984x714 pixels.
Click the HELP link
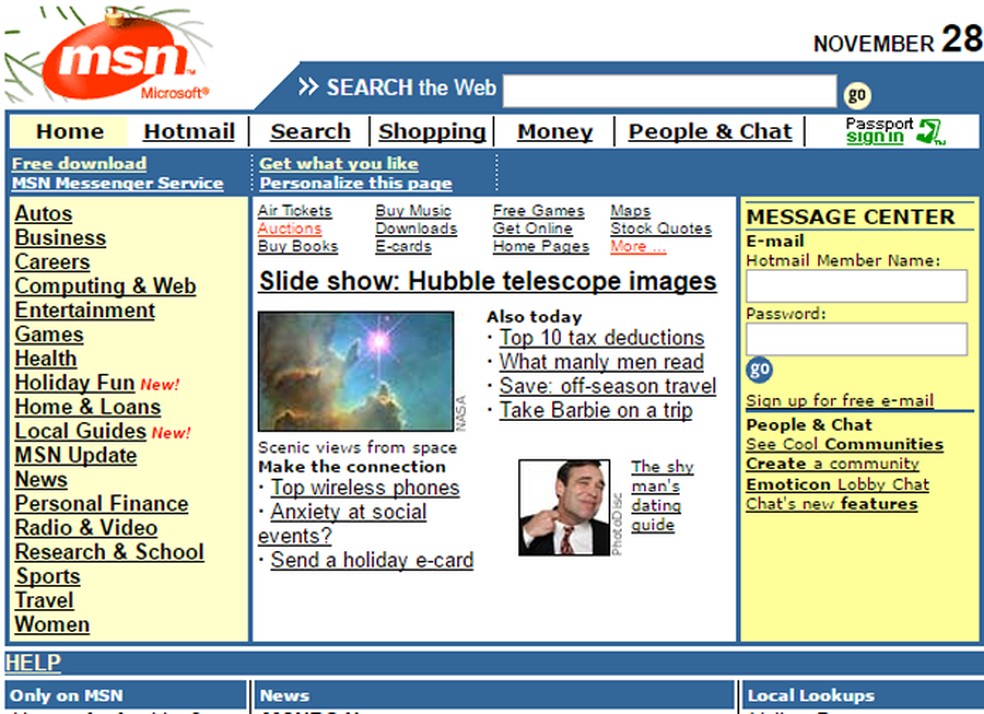point(33,663)
